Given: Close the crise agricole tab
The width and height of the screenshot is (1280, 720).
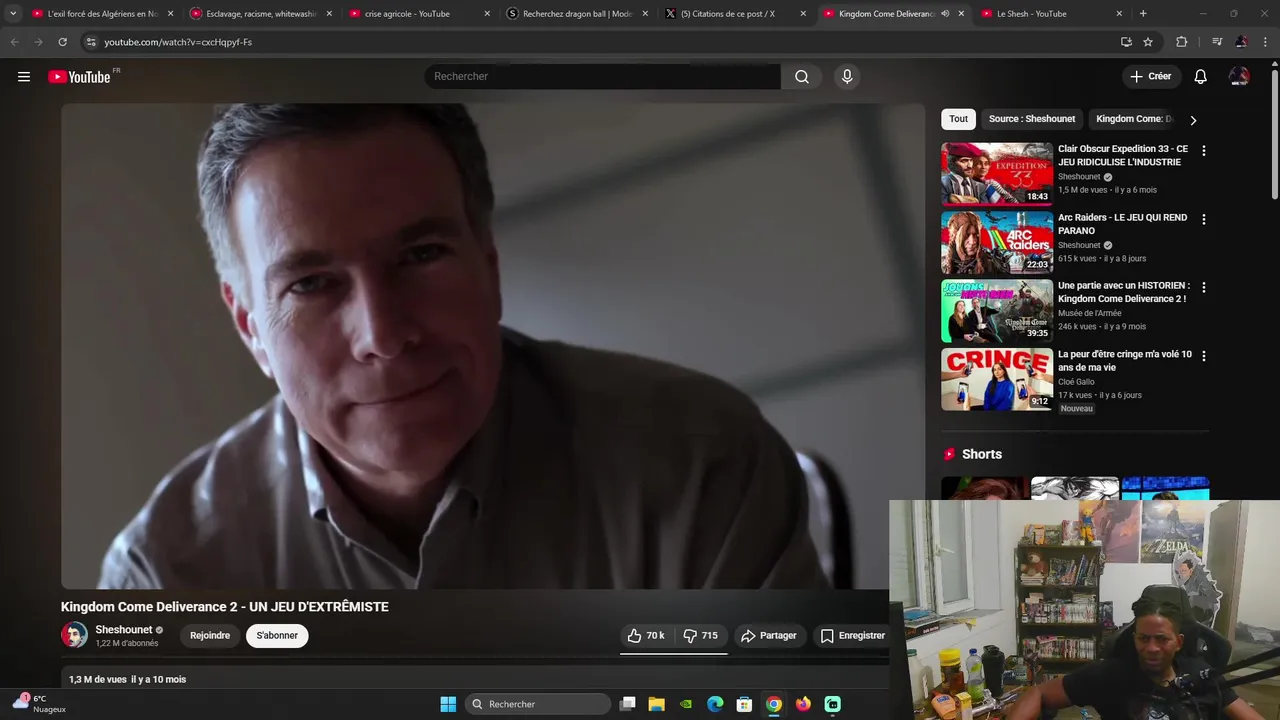Looking at the screenshot, I should click(x=487, y=14).
